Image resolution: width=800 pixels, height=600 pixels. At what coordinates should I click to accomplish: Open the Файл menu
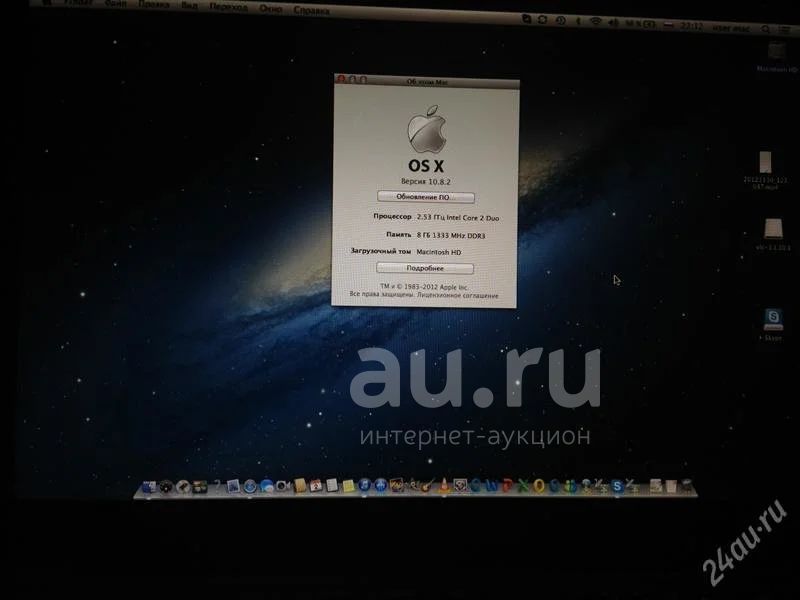click(x=115, y=3)
